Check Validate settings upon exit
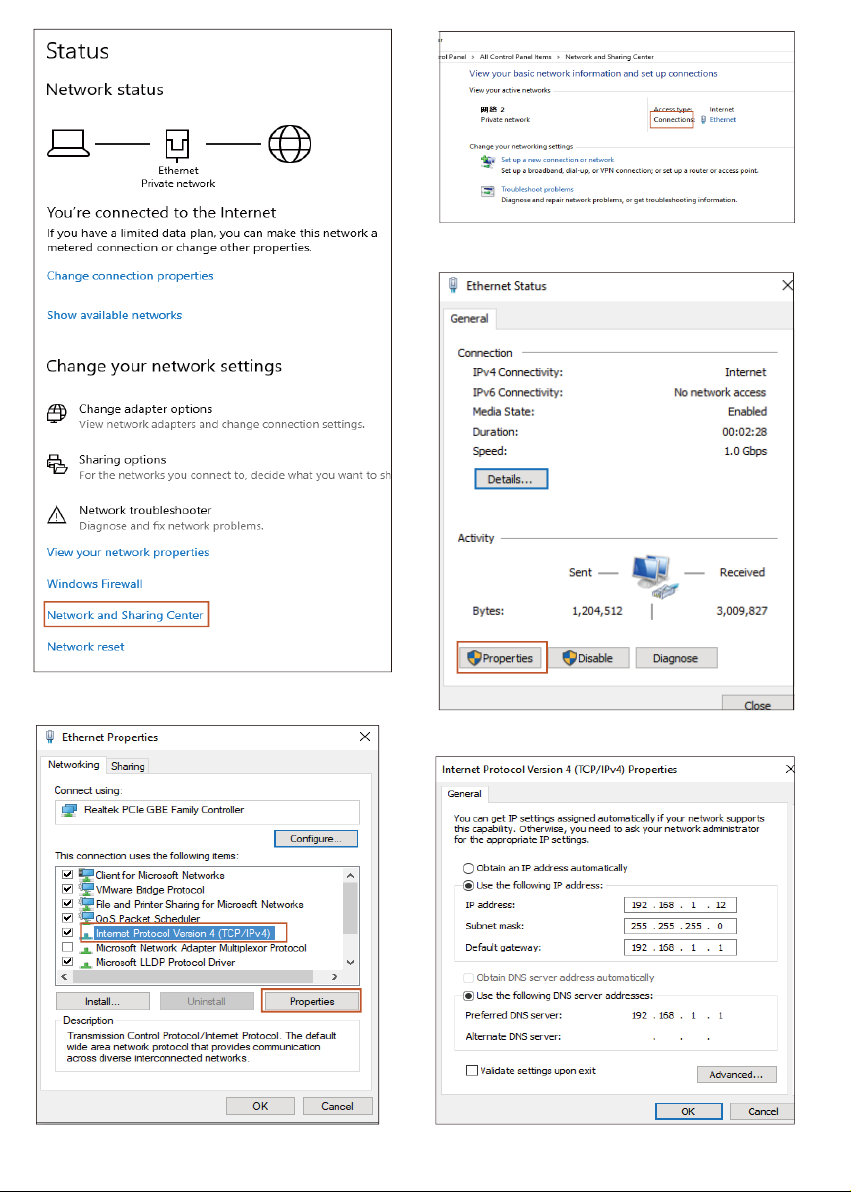Screen dimensions: 851x1192 pyautogui.click(x=472, y=1070)
